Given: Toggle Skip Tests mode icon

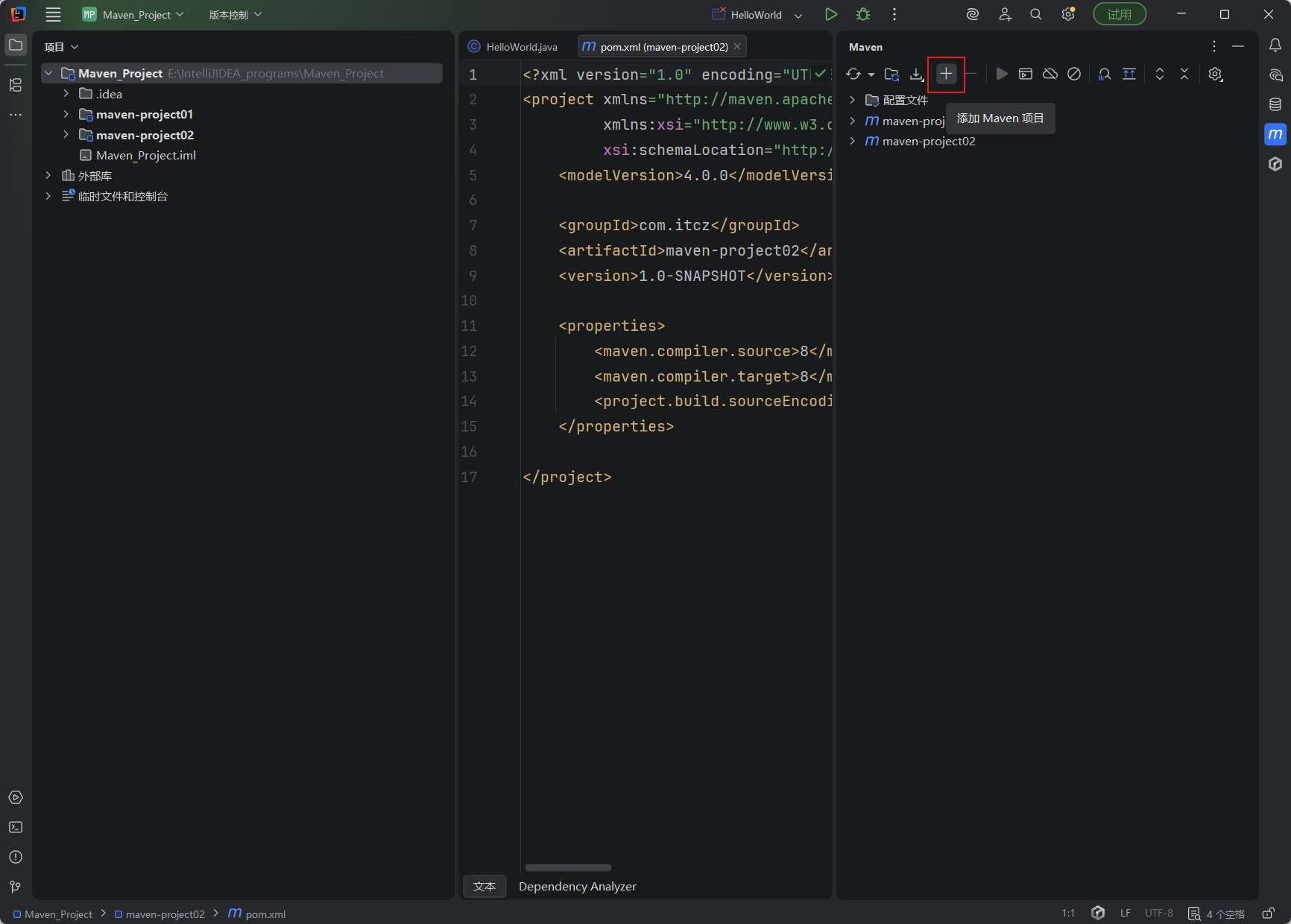Looking at the screenshot, I should (x=1074, y=74).
